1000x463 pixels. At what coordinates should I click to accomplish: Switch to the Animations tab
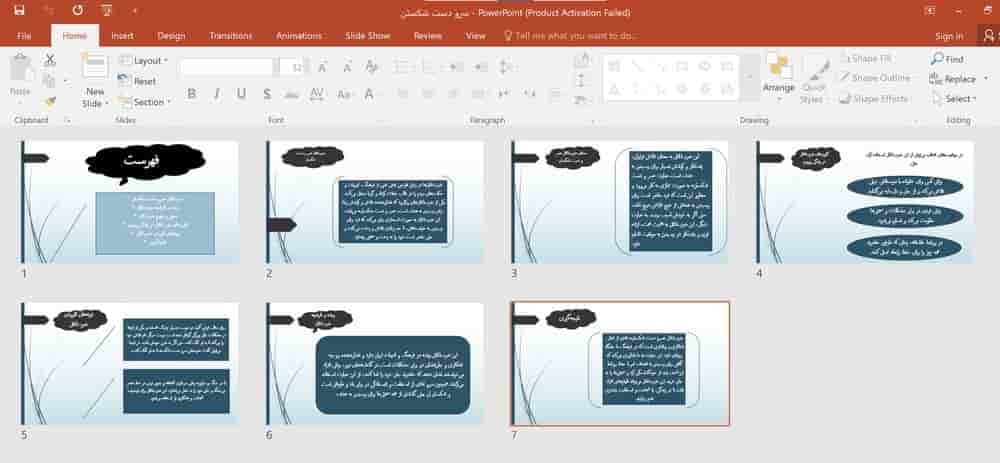click(x=299, y=36)
